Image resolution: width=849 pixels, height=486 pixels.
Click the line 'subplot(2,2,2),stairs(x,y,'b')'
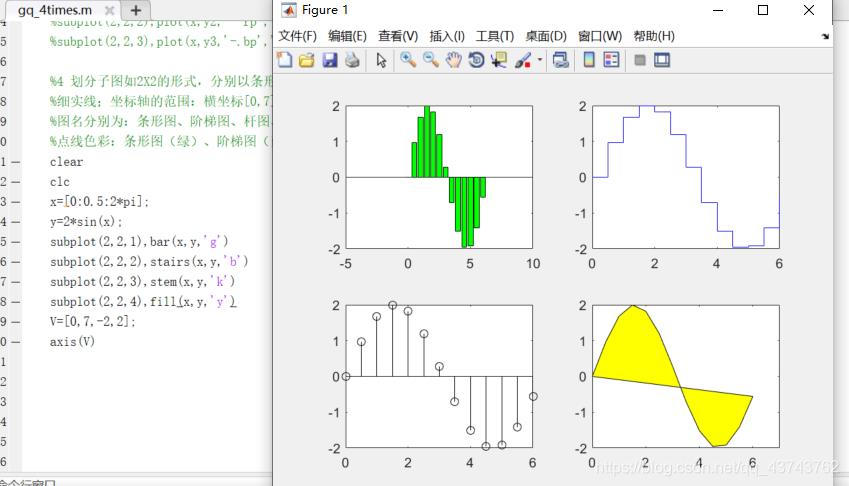pos(149,262)
